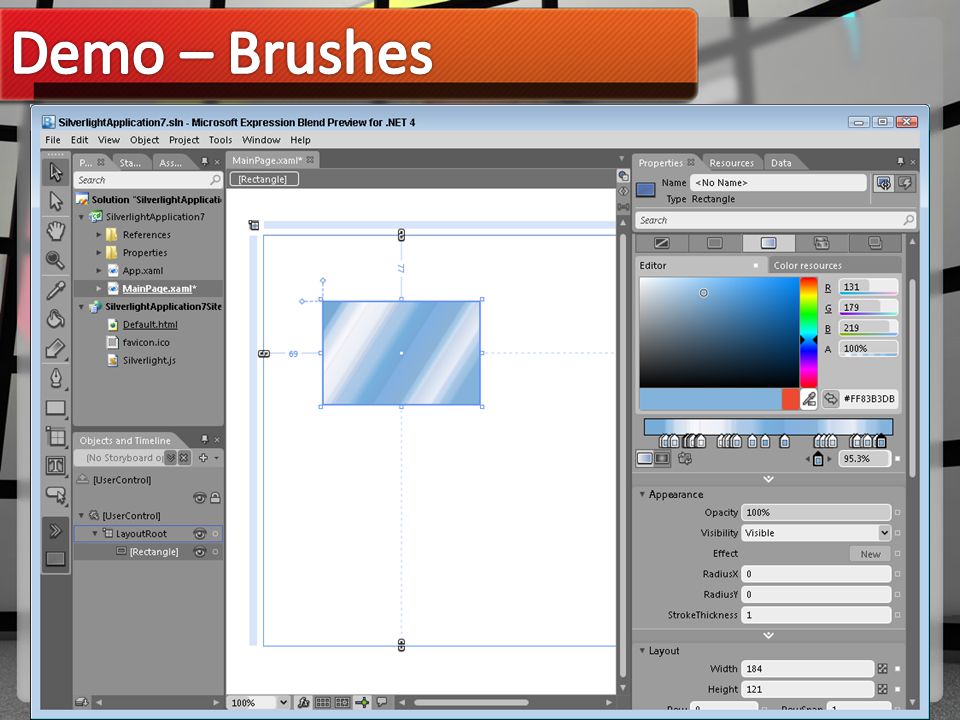Activate the Zoom magnifier tool
Screen dimensions: 960x720
point(56,260)
